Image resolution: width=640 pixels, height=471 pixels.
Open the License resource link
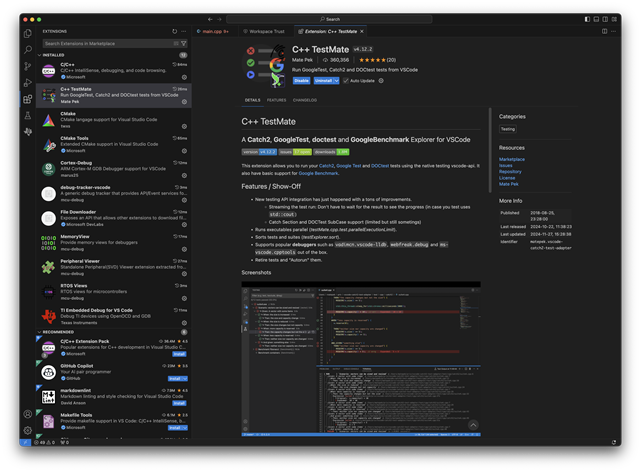tap(507, 178)
